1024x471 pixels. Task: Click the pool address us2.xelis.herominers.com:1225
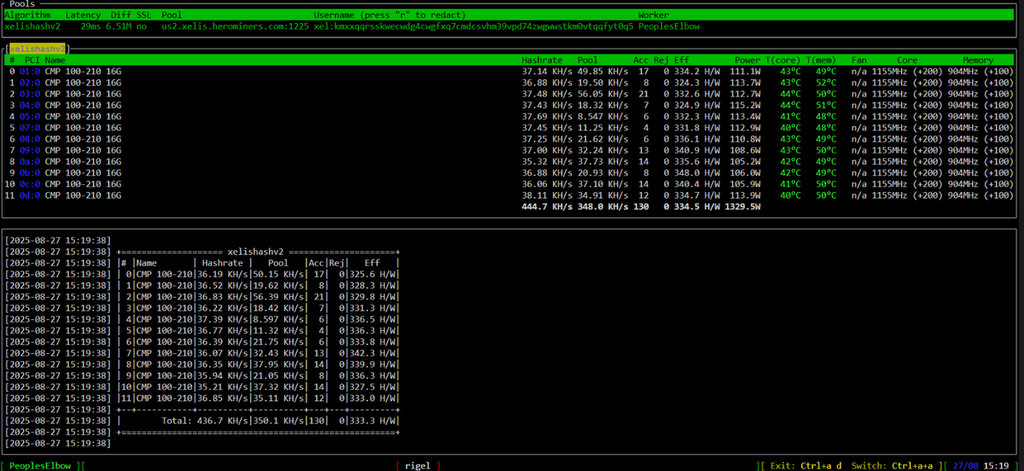pos(233,27)
